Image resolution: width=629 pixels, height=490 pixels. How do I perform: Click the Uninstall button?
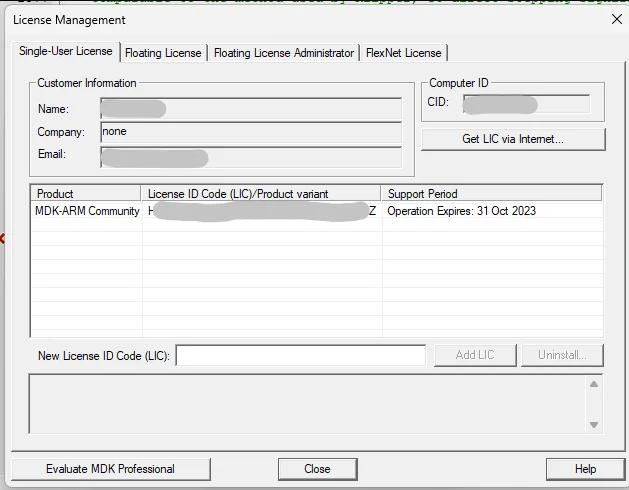(x=562, y=355)
